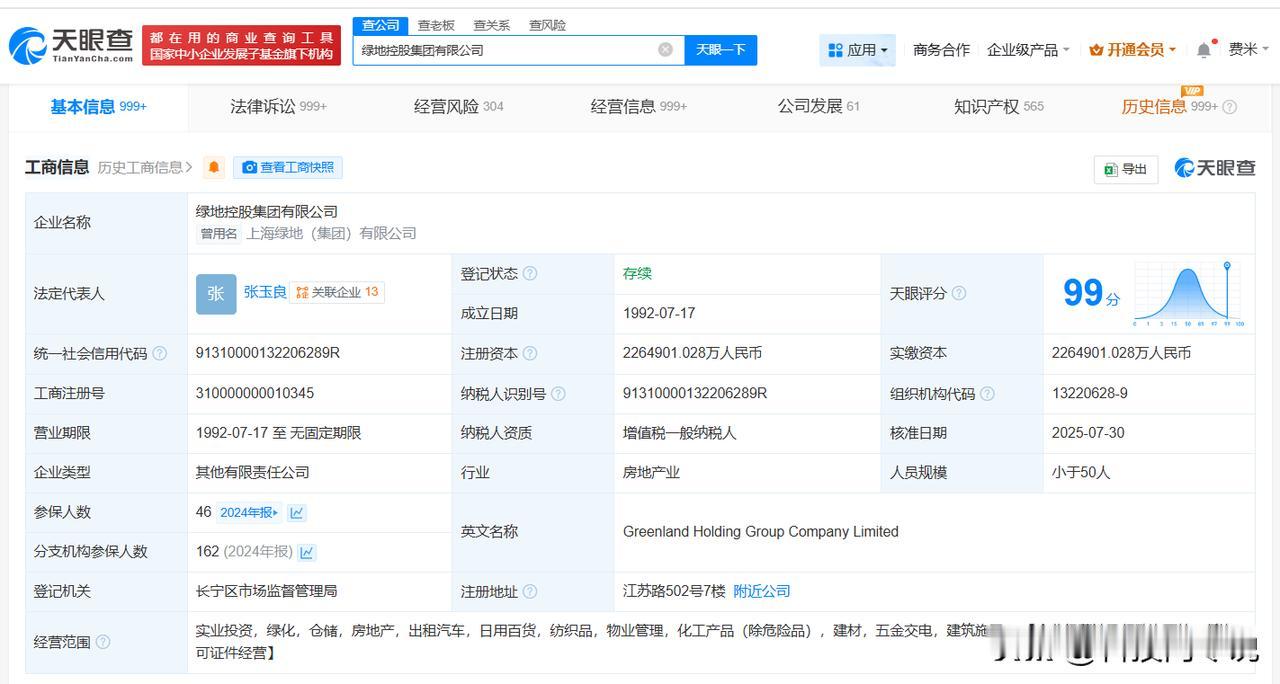The width and height of the screenshot is (1280, 684).
Task: Click the 导出 export button
Action: click(1126, 169)
